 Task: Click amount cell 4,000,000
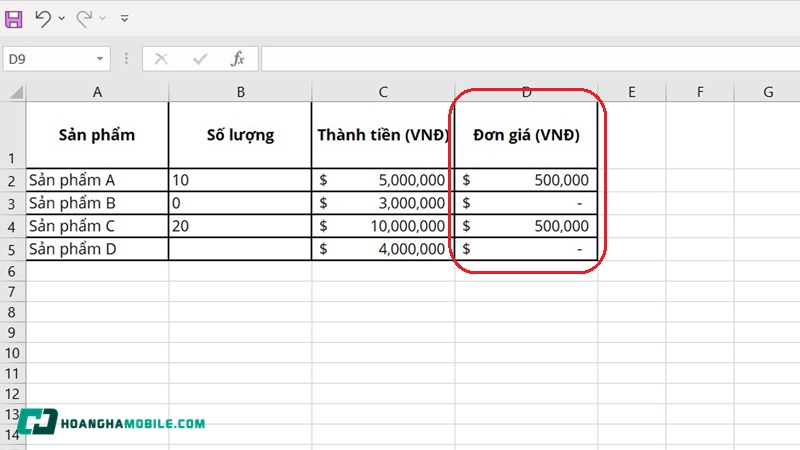[383, 249]
